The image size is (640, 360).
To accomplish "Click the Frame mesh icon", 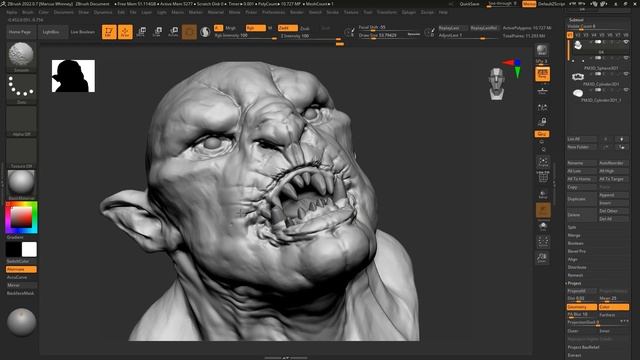I will pos(543,162).
